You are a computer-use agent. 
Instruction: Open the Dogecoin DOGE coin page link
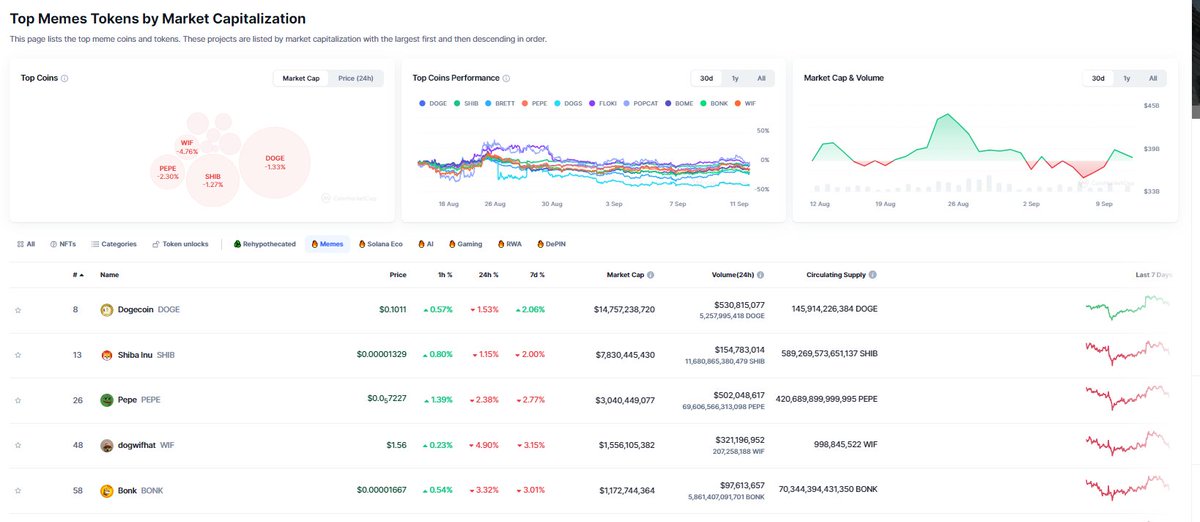[141, 310]
